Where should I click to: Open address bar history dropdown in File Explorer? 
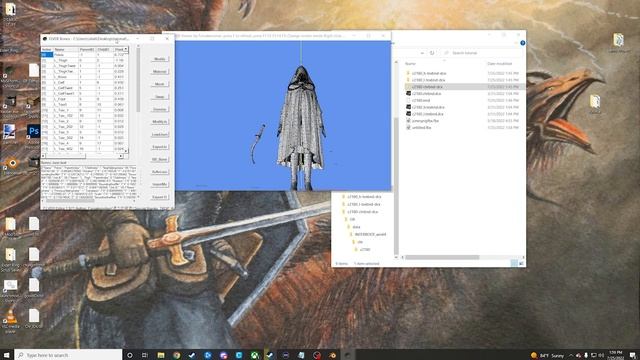(422, 53)
